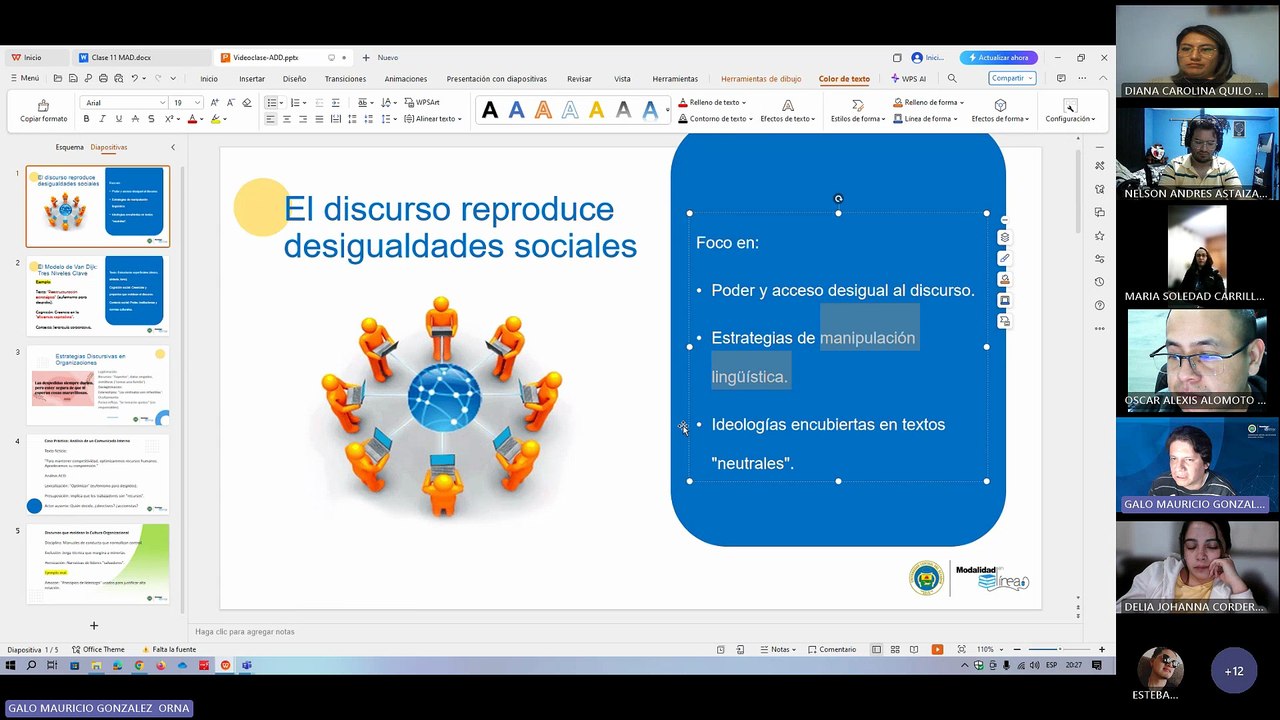Apply italic formatting to text
Image resolution: width=1280 pixels, height=720 pixels.
click(x=102, y=119)
